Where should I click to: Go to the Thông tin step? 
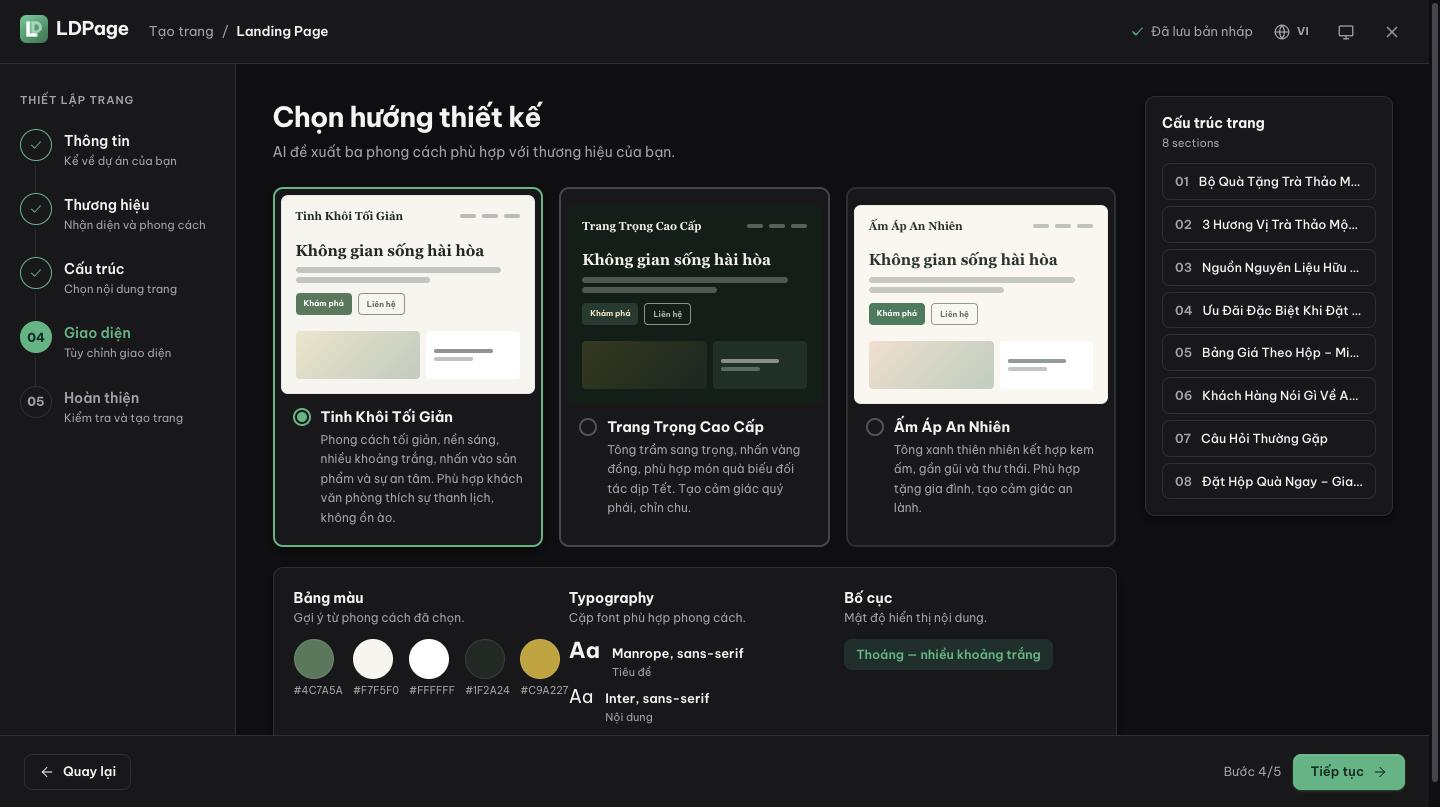click(x=118, y=150)
